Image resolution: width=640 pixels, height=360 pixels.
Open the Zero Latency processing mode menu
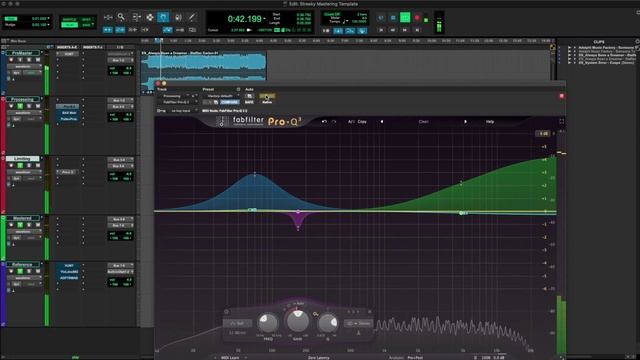(318, 358)
